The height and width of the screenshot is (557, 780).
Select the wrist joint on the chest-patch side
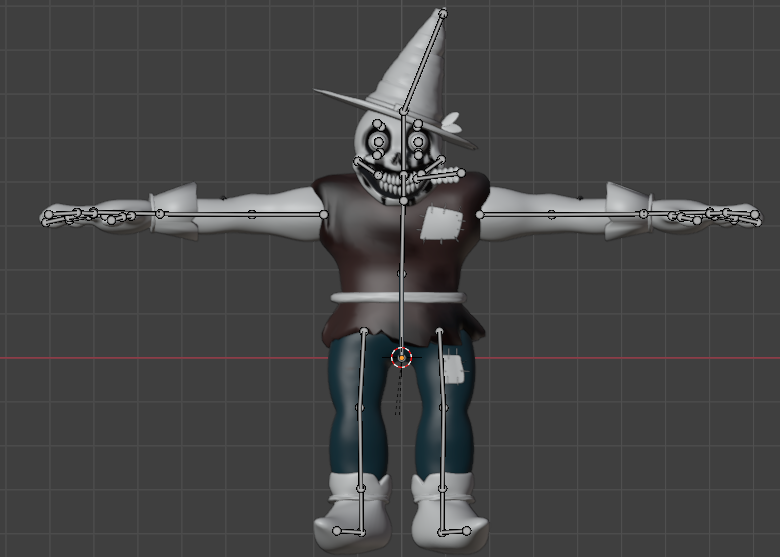[644, 214]
